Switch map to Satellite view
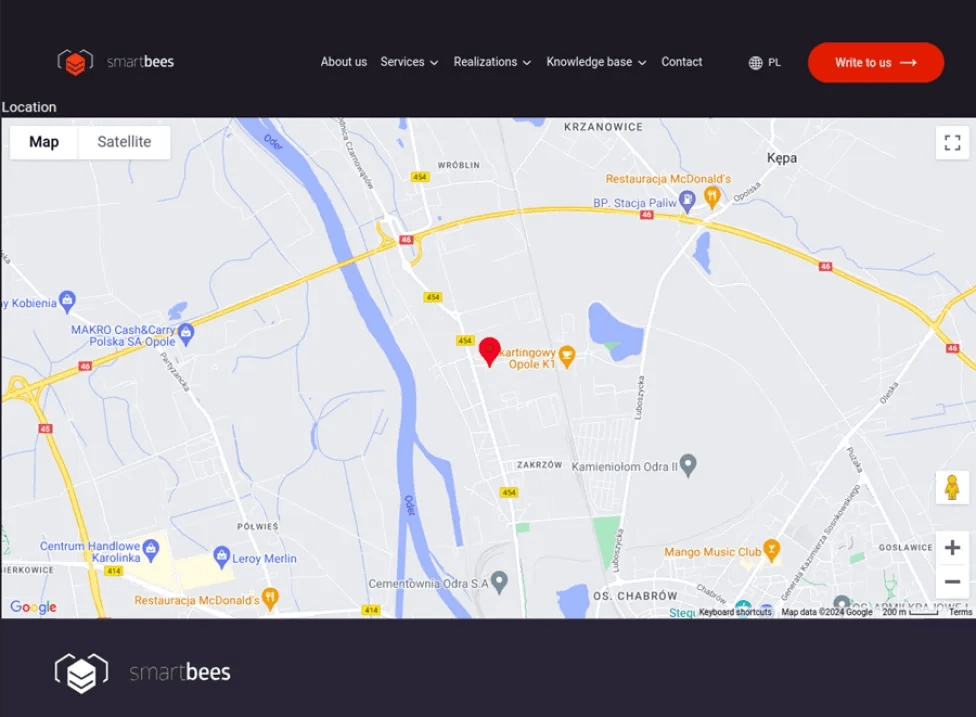This screenshot has width=976, height=717. (124, 142)
